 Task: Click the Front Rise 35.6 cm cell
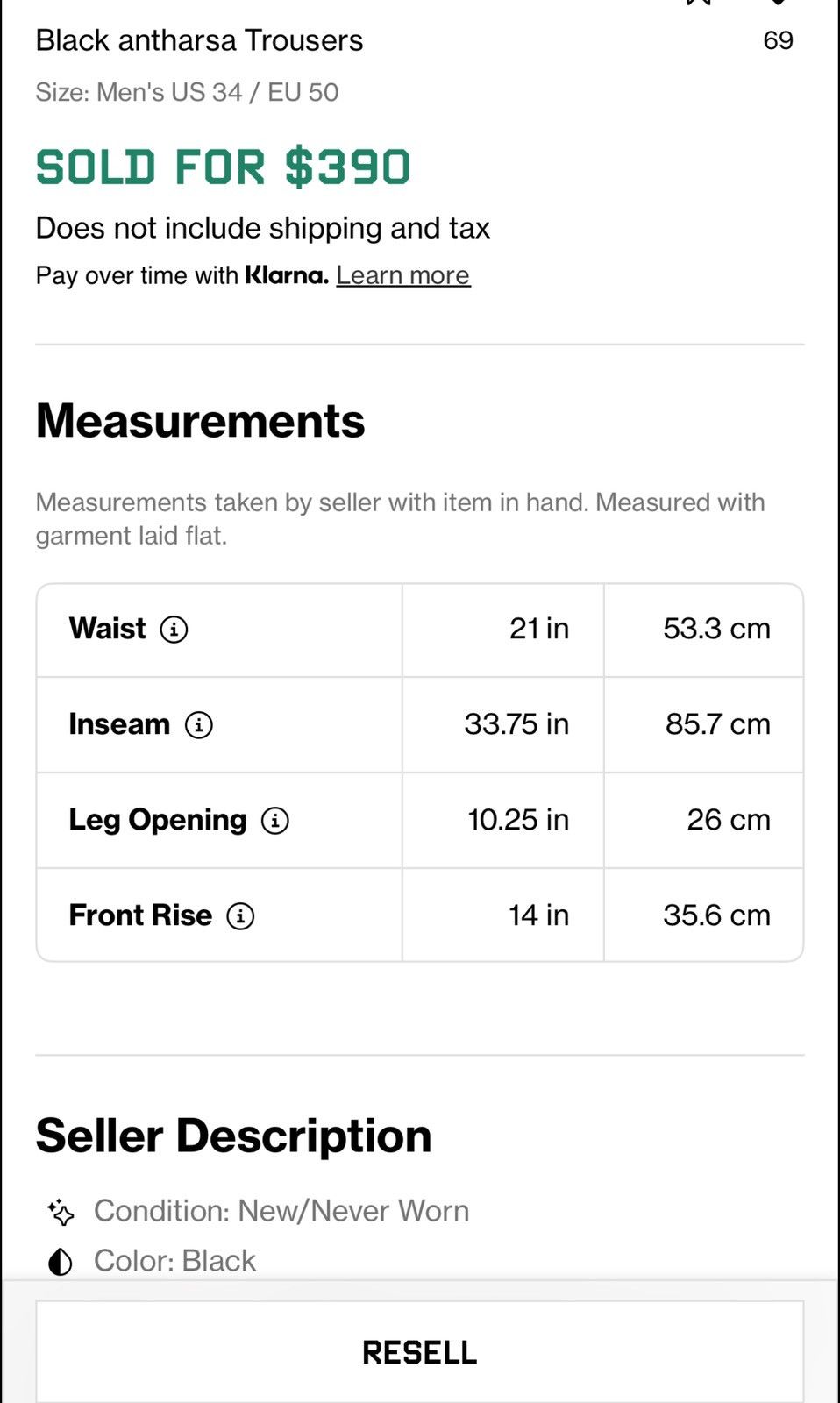coord(704,915)
